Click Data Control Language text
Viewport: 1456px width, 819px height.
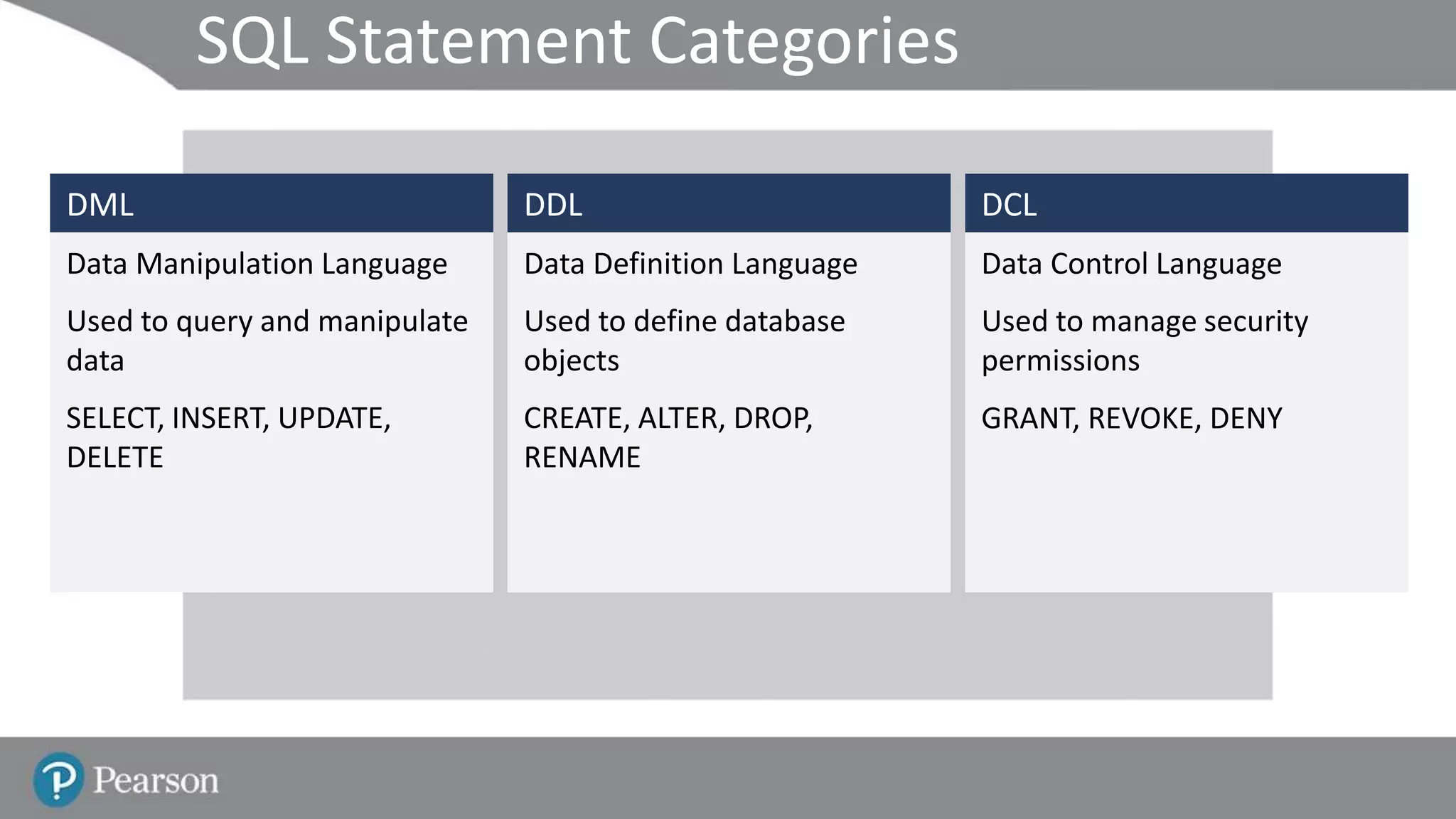click(1132, 264)
